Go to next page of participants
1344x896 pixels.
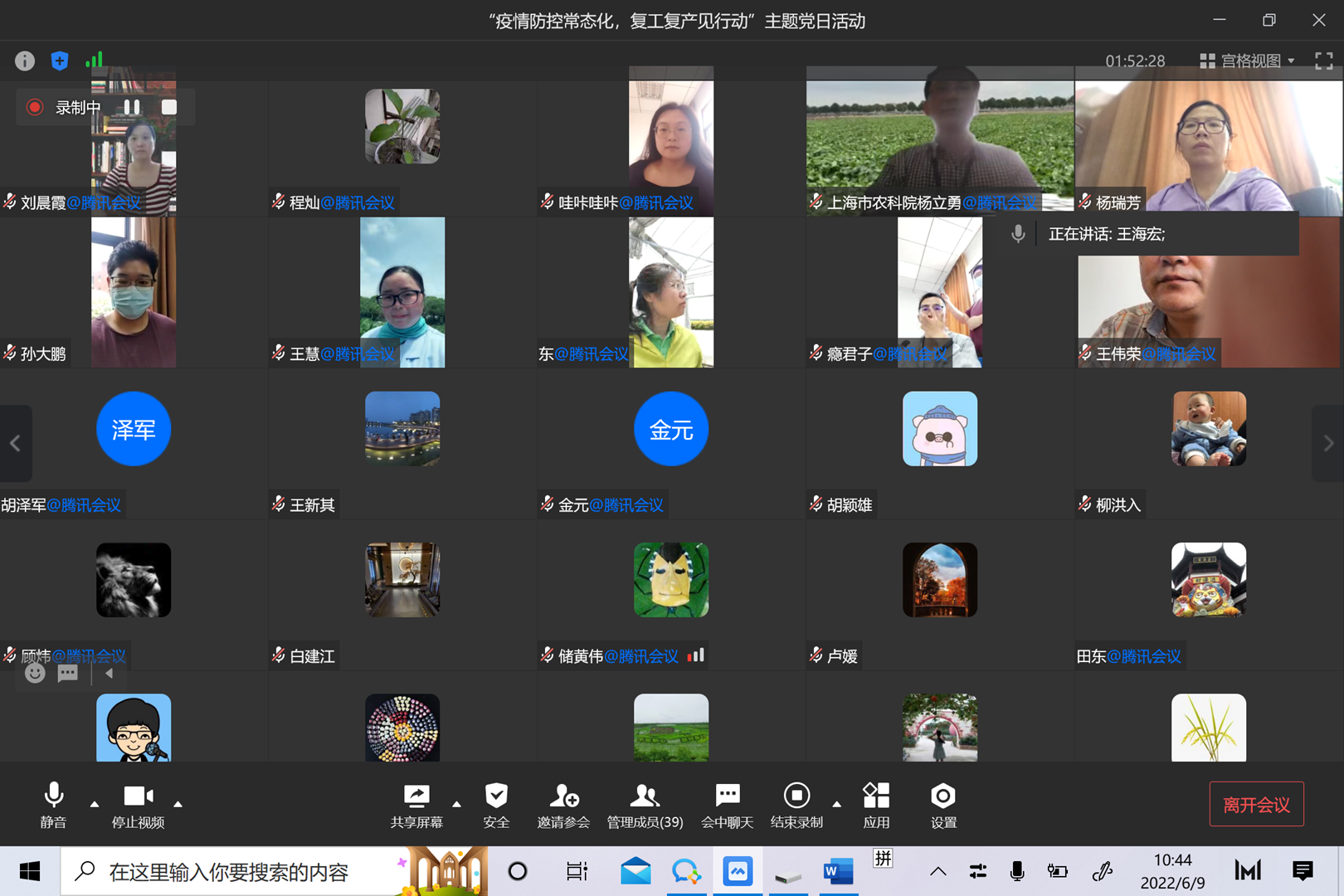click(x=1327, y=444)
